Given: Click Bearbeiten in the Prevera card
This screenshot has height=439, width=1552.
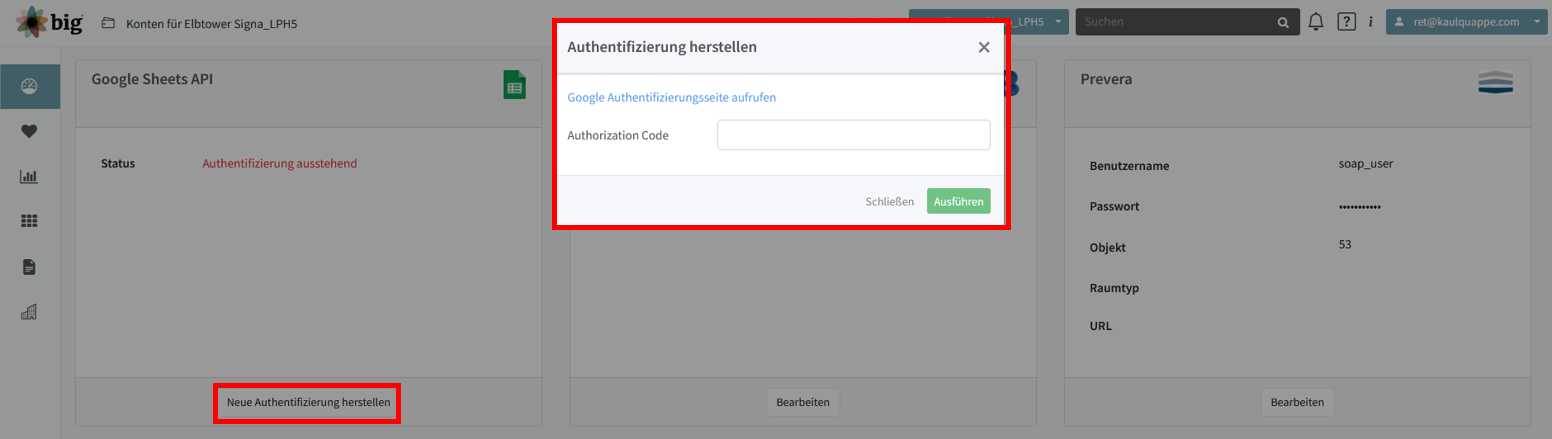Looking at the screenshot, I should click(1297, 402).
